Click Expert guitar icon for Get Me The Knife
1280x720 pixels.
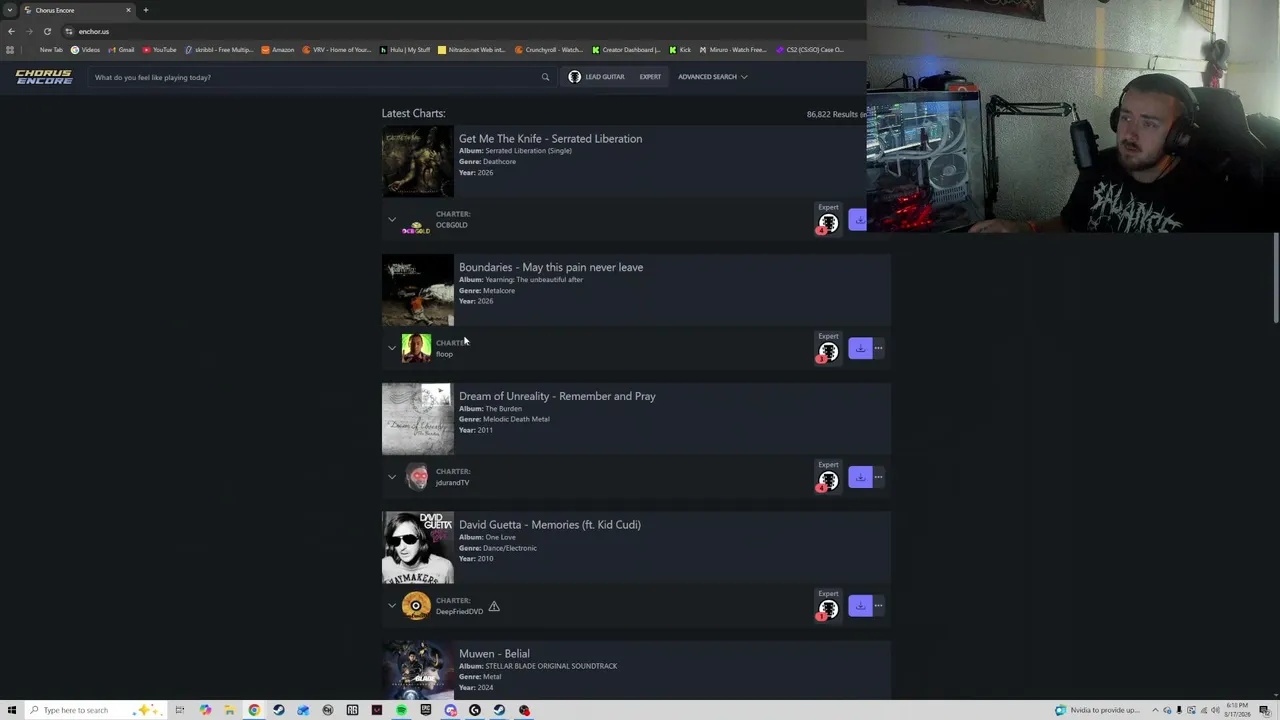tap(828, 224)
